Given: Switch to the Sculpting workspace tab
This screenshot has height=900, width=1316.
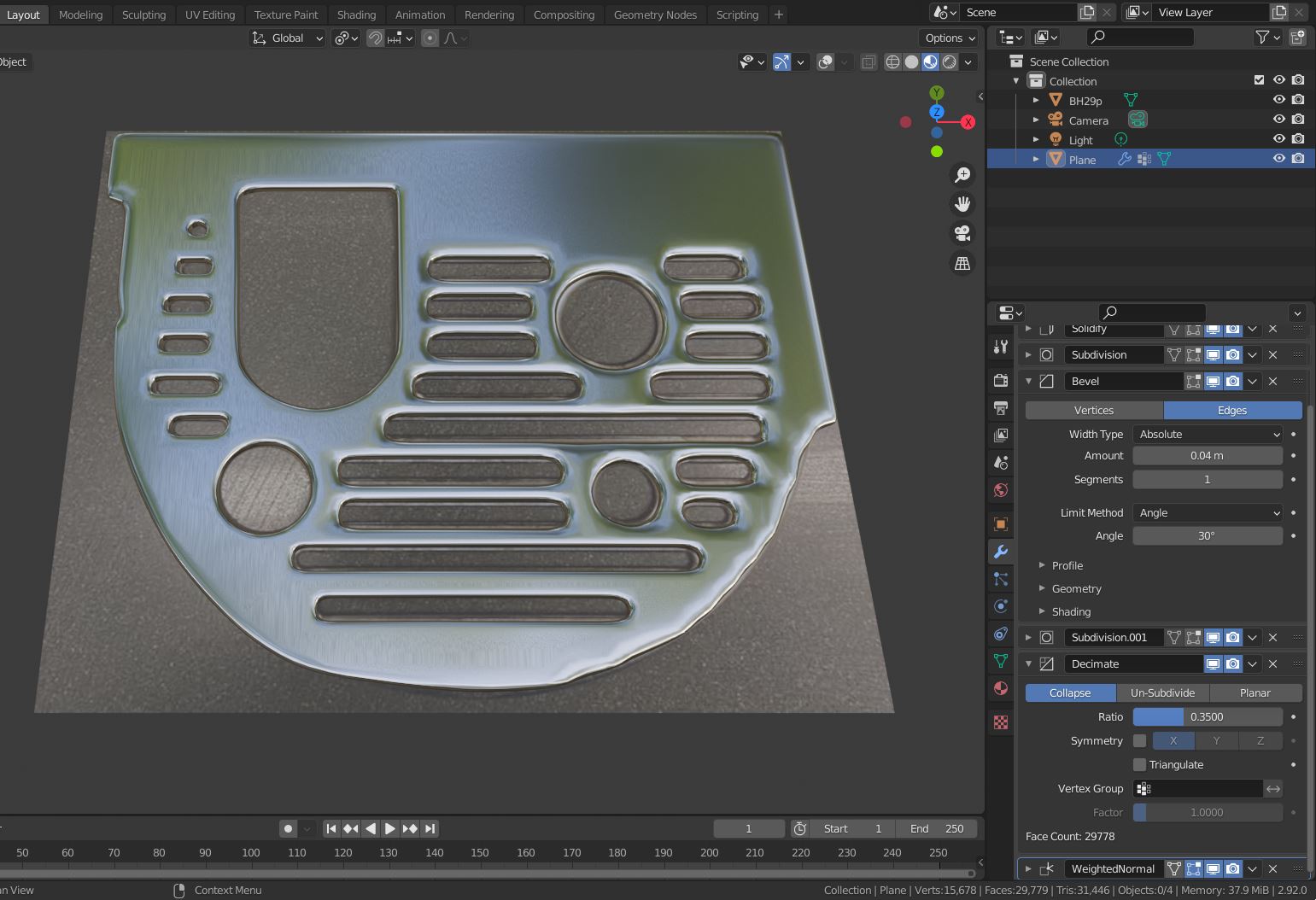Looking at the screenshot, I should coord(143,15).
